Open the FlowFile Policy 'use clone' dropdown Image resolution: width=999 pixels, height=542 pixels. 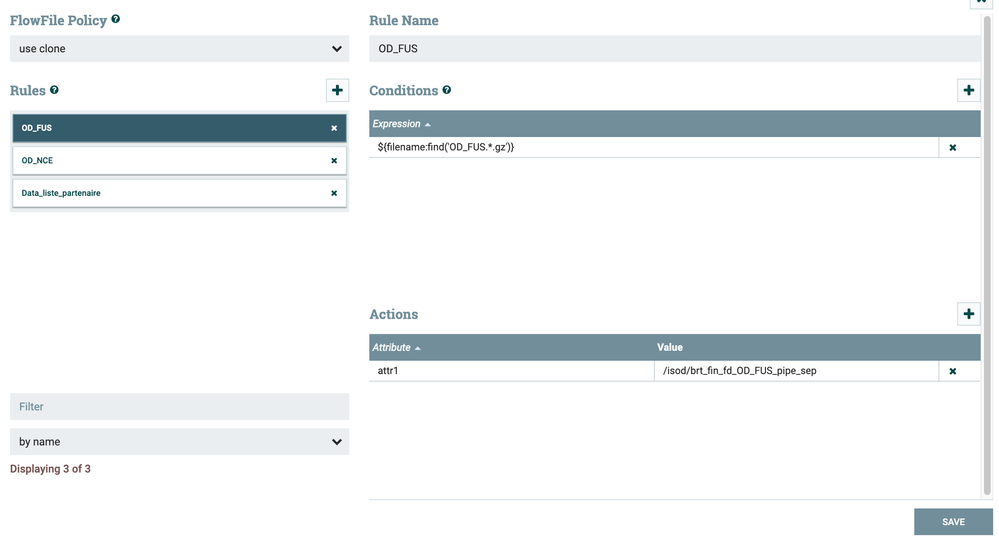(x=179, y=48)
